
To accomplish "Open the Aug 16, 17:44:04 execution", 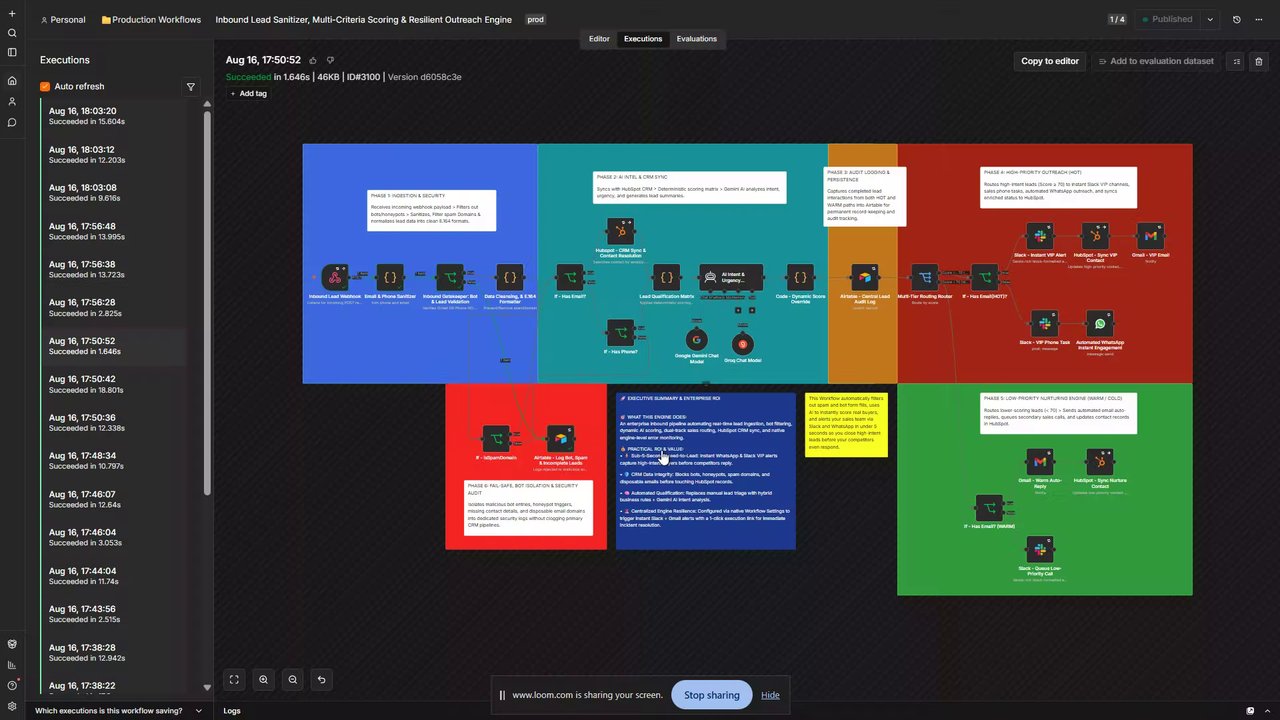I will coord(115,576).
